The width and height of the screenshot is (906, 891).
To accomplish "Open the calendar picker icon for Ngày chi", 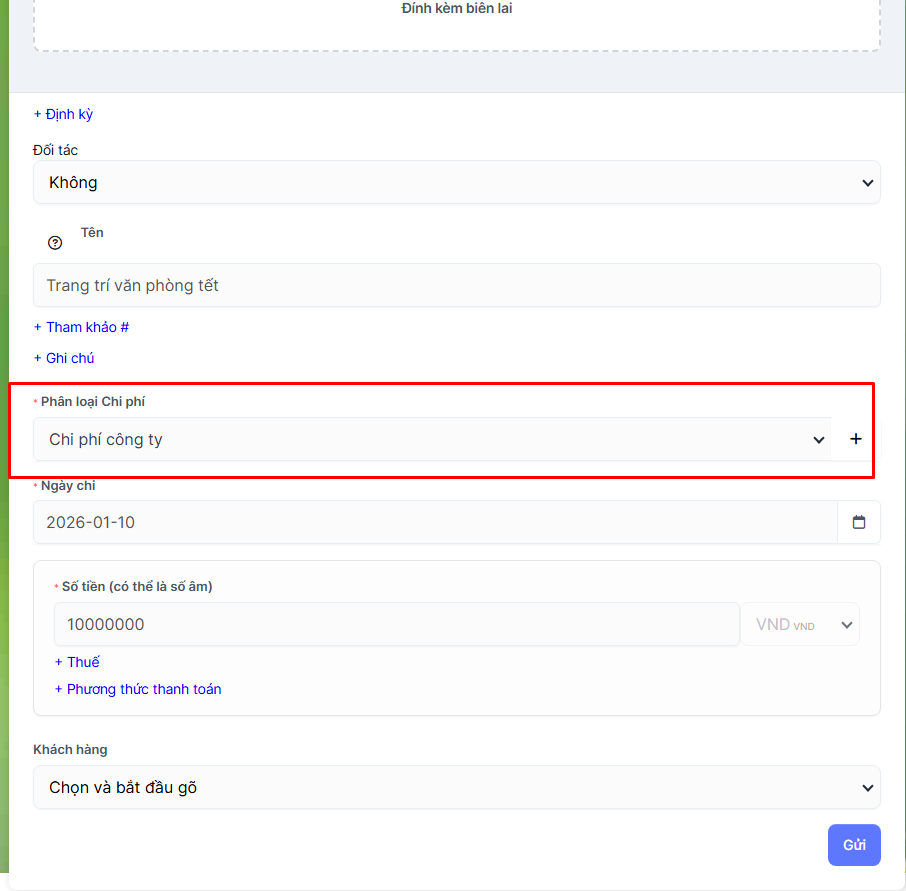I will 859,522.
